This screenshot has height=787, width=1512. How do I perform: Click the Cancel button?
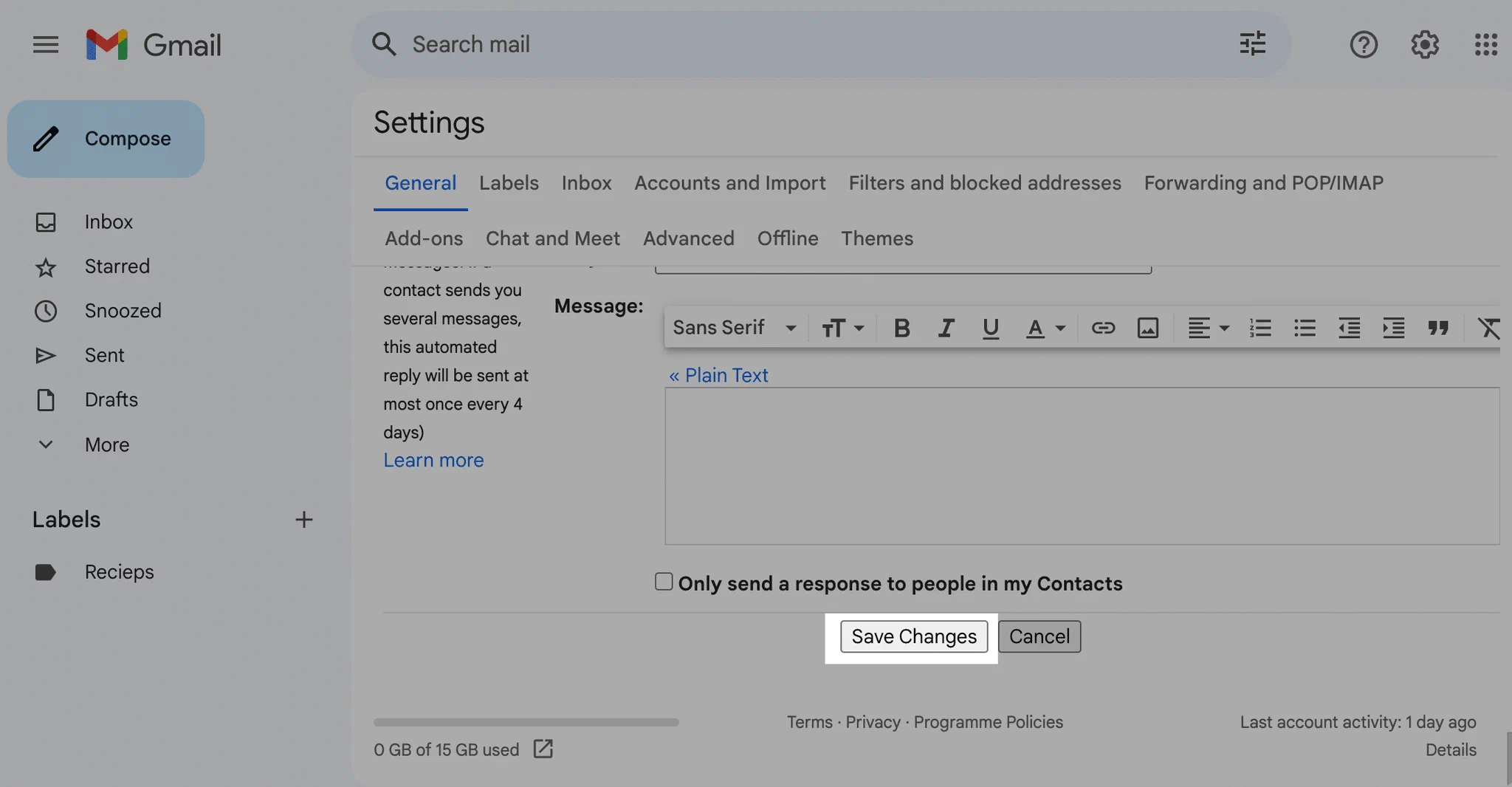pos(1039,636)
